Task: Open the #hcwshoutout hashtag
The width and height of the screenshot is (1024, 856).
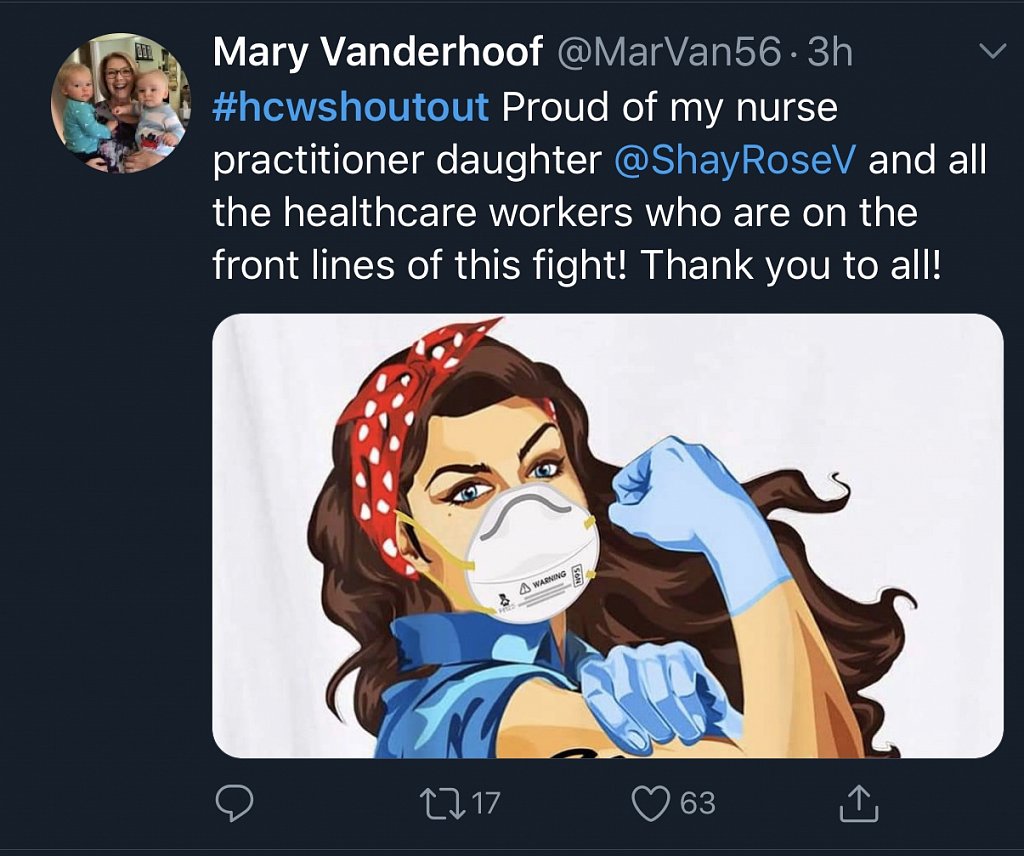Action: pyautogui.click(x=351, y=107)
